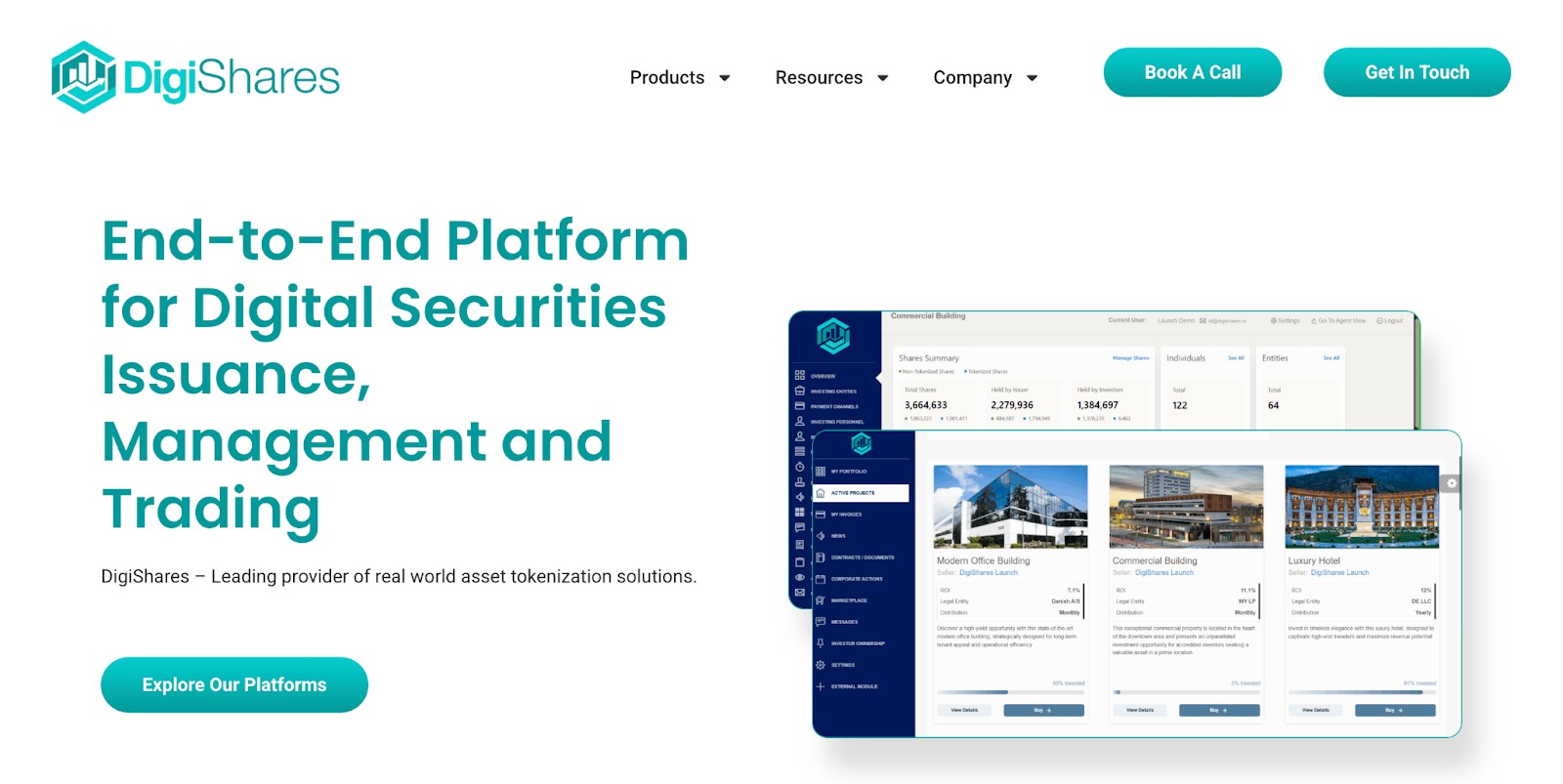The image size is (1563, 784).
Task: Click Buy on the Luxury Hotel card
Action: pos(1395,710)
